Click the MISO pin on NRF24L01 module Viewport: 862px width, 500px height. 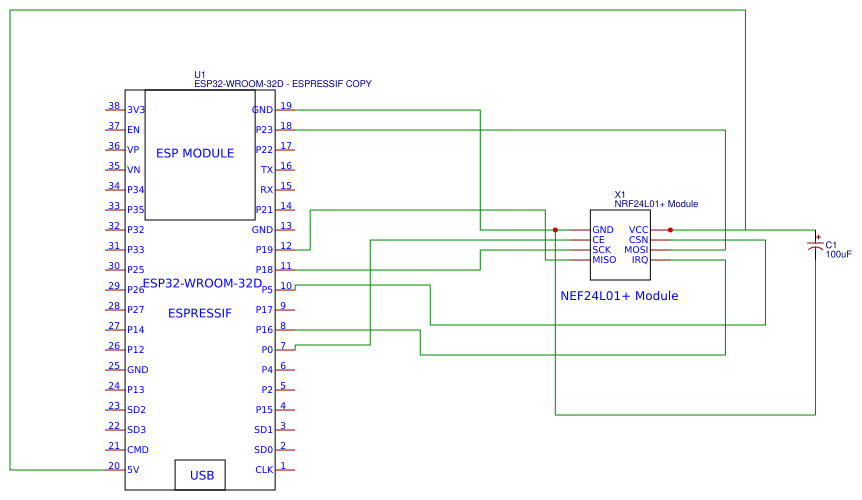pyautogui.click(x=604, y=260)
